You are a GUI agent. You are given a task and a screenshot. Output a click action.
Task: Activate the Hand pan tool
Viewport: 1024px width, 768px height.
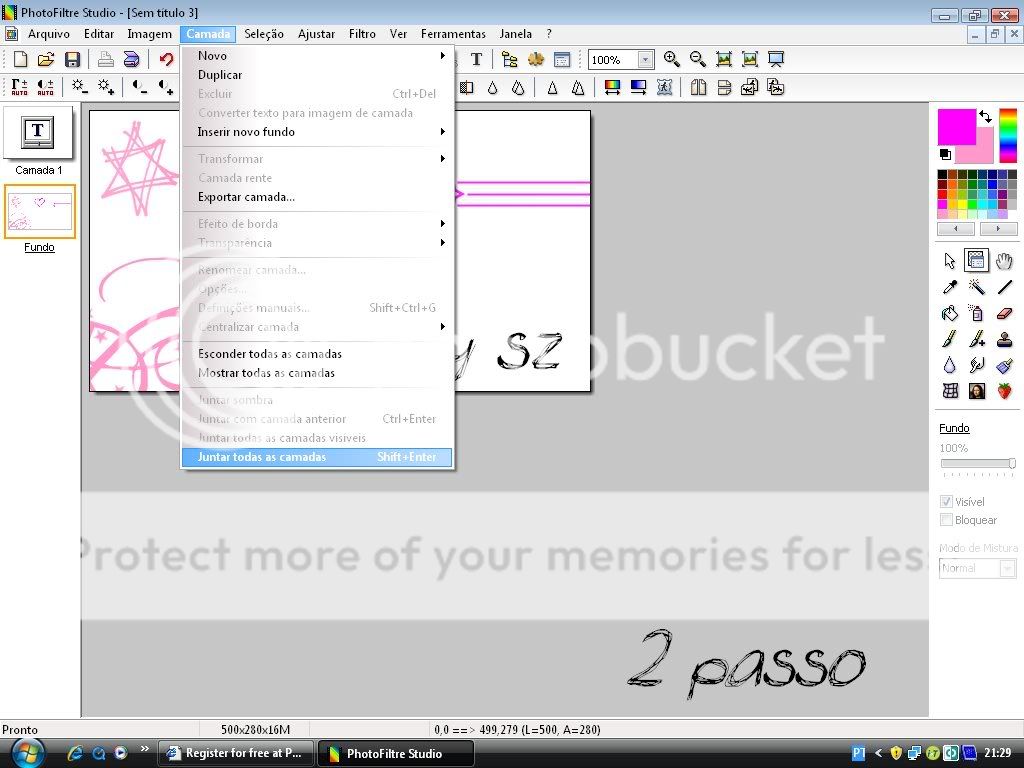click(1004, 262)
